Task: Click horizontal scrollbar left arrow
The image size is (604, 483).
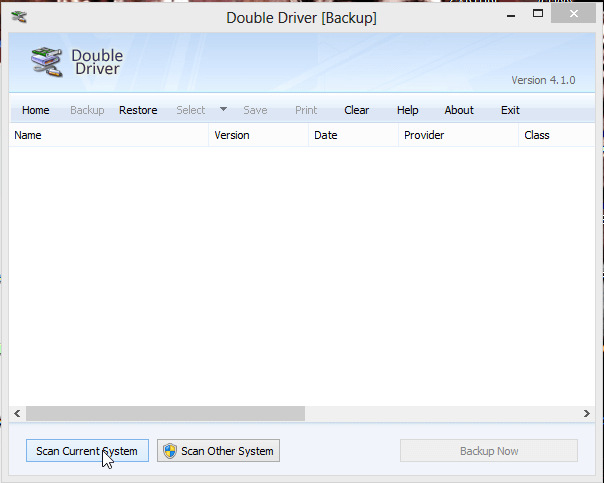Action: 17,414
